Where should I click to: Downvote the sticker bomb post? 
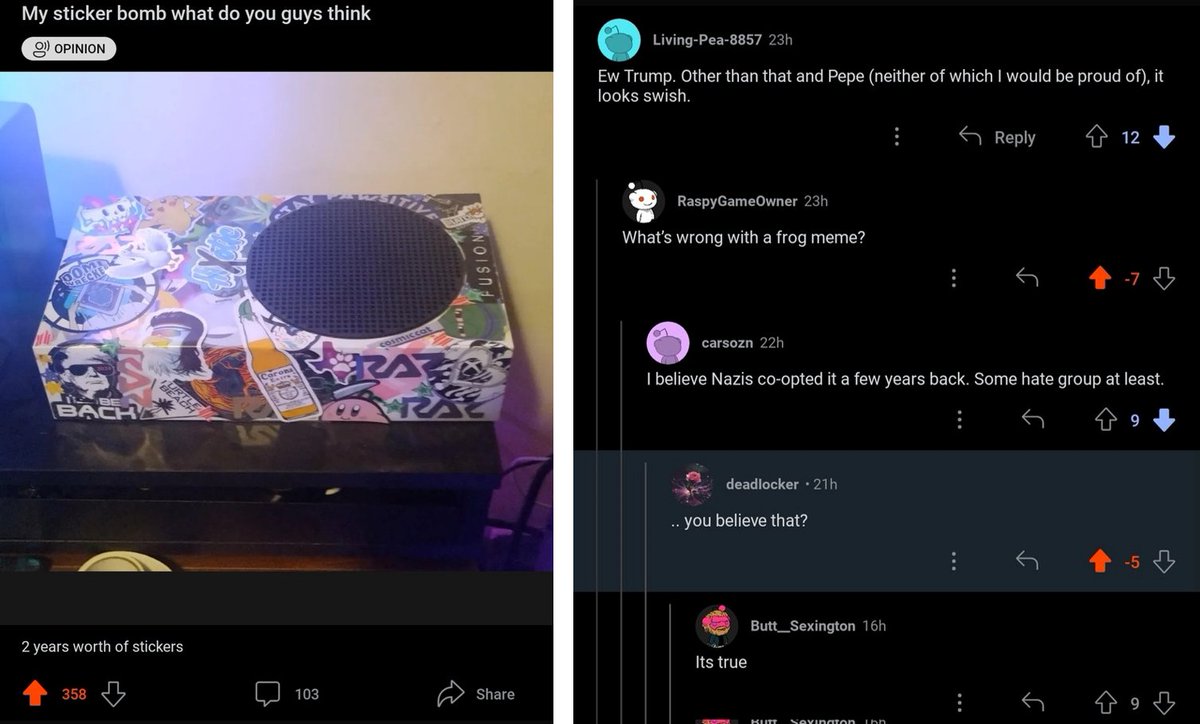113,693
